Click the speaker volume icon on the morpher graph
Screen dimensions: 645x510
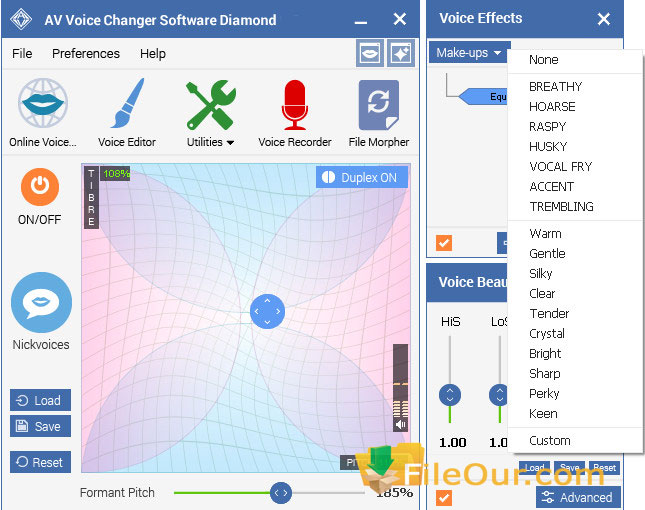coord(400,424)
